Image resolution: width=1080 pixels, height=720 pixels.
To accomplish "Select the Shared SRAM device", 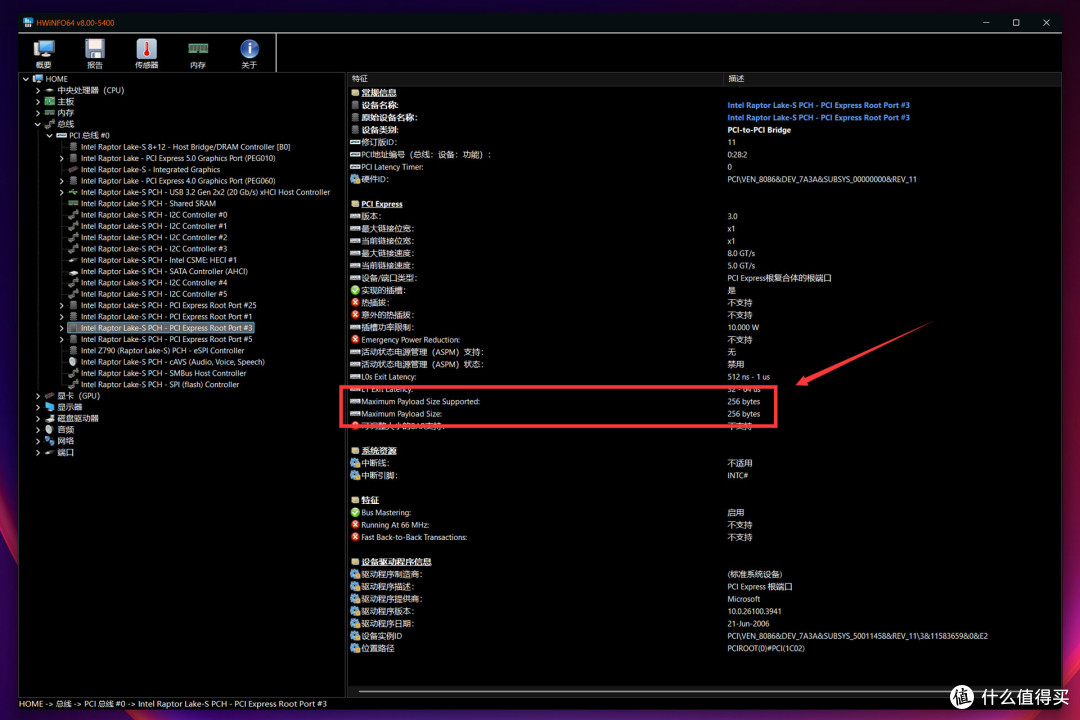I will [148, 203].
